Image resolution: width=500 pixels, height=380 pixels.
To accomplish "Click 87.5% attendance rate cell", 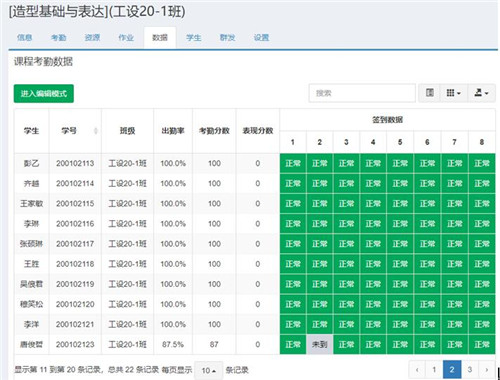I will [173, 344].
